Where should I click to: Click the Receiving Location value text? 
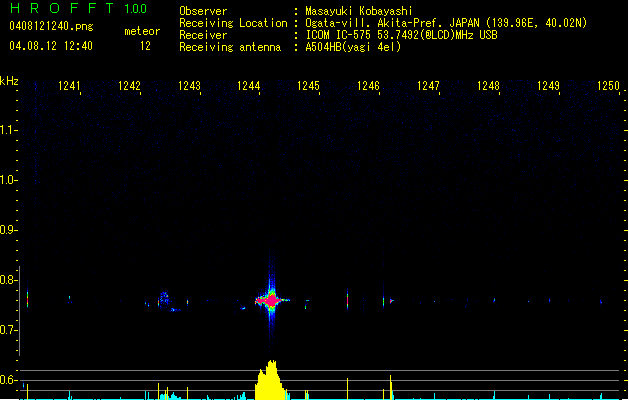tap(447, 23)
